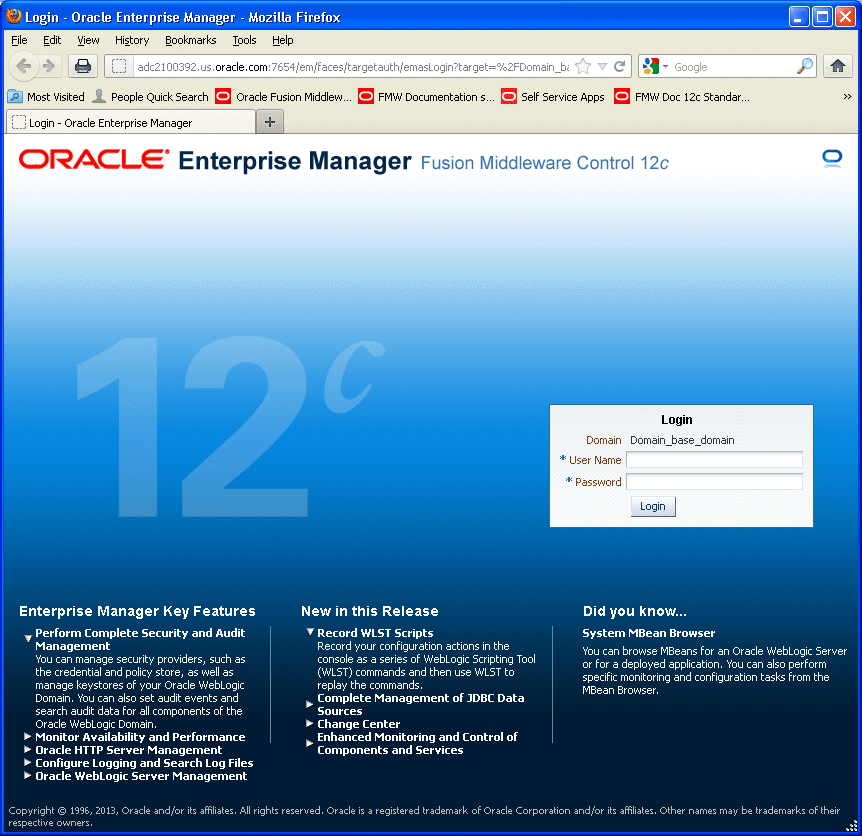Open the FMW Doc 12c Standard bookmark
Viewport: 862px width, 836px height.
[x=682, y=97]
